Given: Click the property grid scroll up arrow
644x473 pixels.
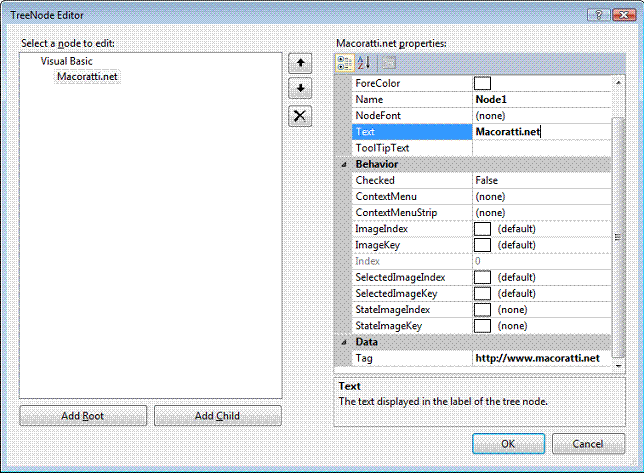Looking at the screenshot, I should [x=619, y=83].
